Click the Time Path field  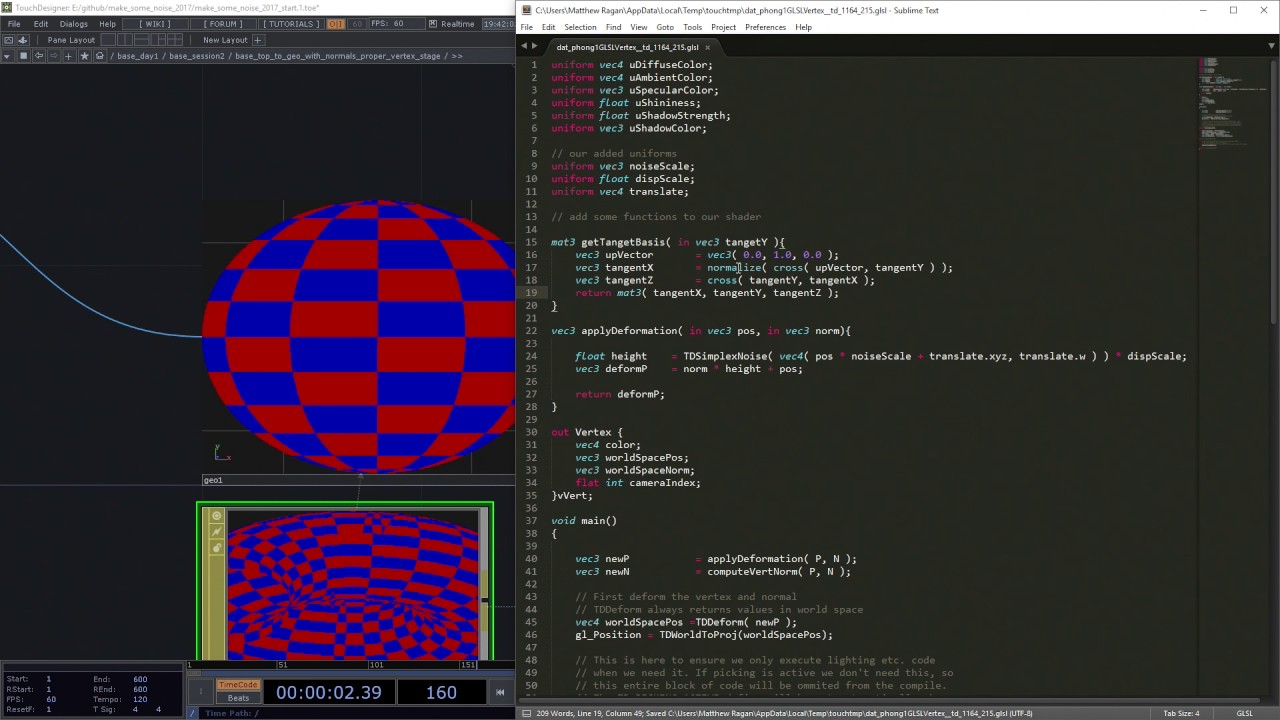(357, 713)
